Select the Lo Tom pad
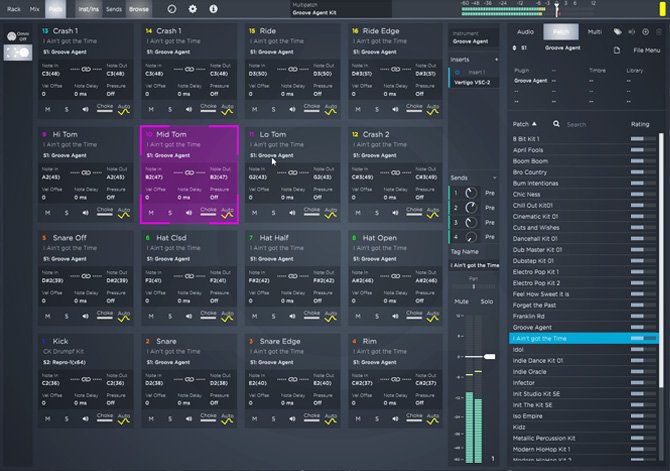The height and width of the screenshot is (471, 670). tap(292, 142)
